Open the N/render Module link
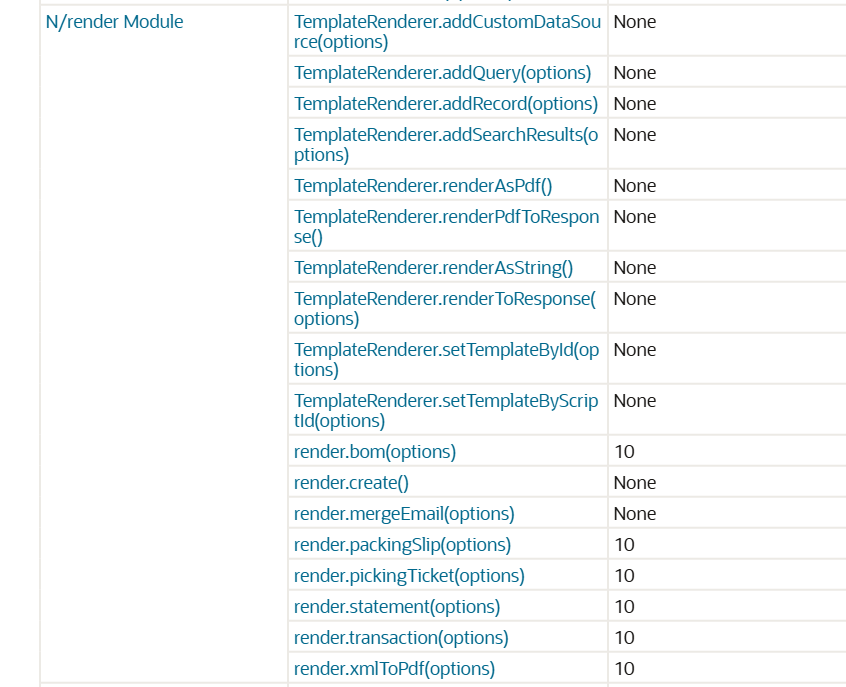 pyautogui.click(x=114, y=21)
